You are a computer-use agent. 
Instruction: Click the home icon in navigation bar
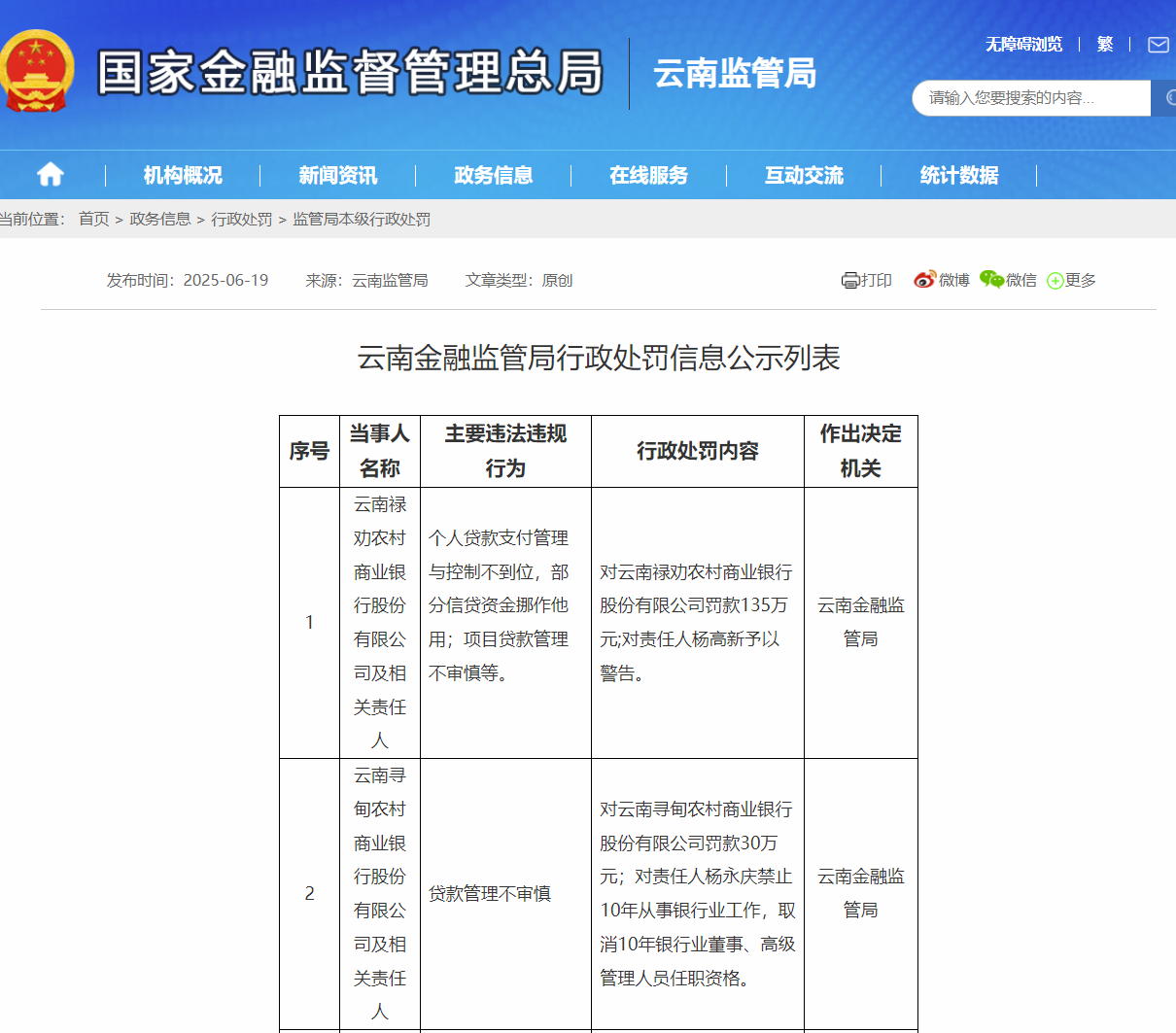51,175
